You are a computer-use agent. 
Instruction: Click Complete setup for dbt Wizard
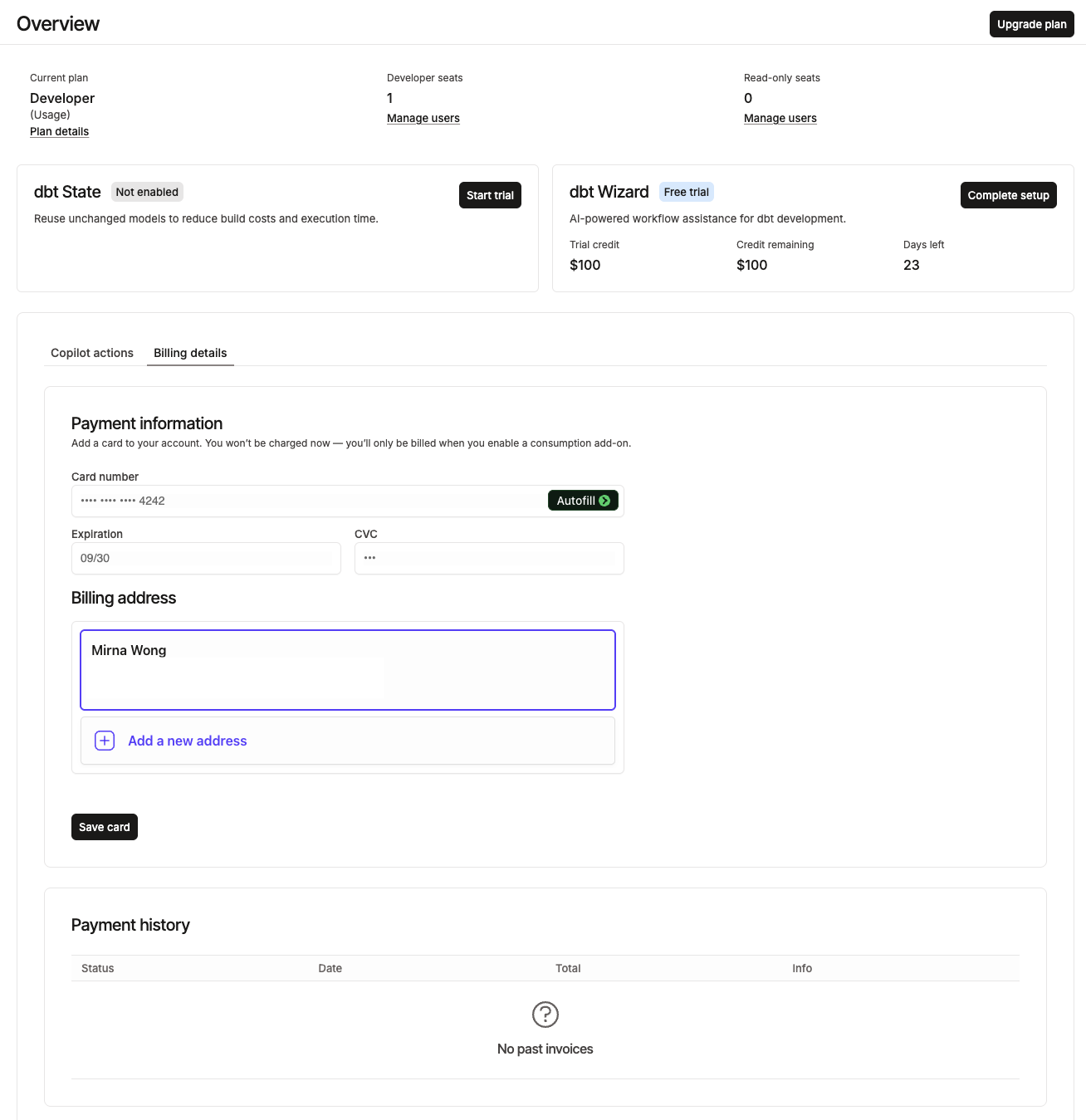(x=1008, y=195)
